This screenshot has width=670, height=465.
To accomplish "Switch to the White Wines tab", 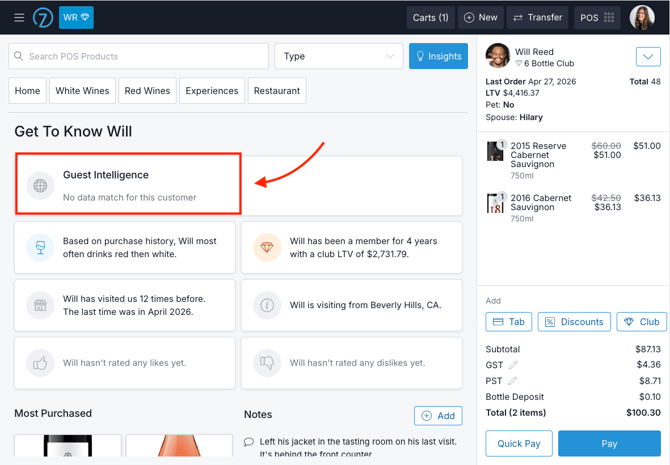I will [x=82, y=91].
